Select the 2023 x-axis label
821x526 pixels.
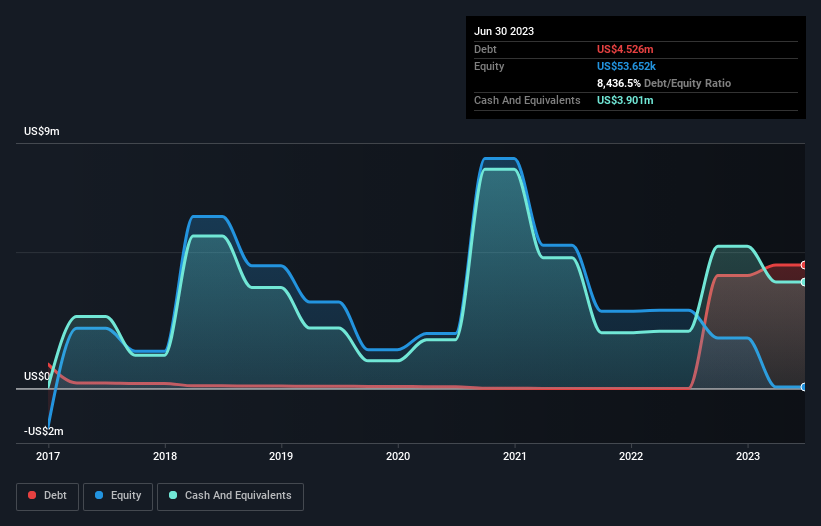point(748,456)
